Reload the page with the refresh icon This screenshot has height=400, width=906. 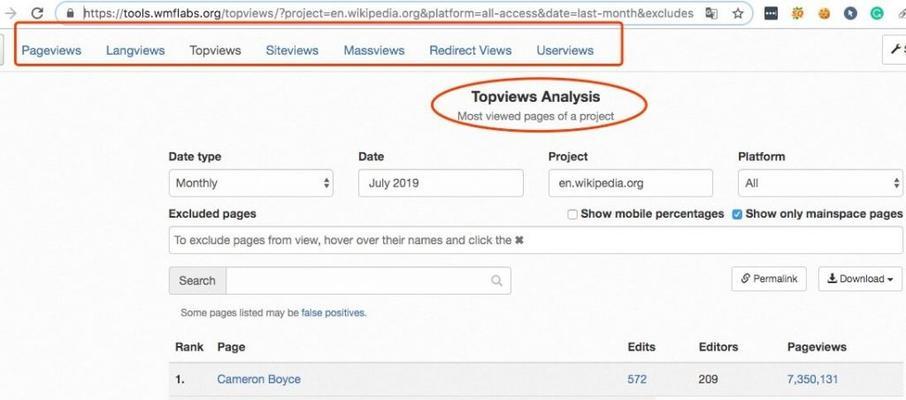[38, 13]
